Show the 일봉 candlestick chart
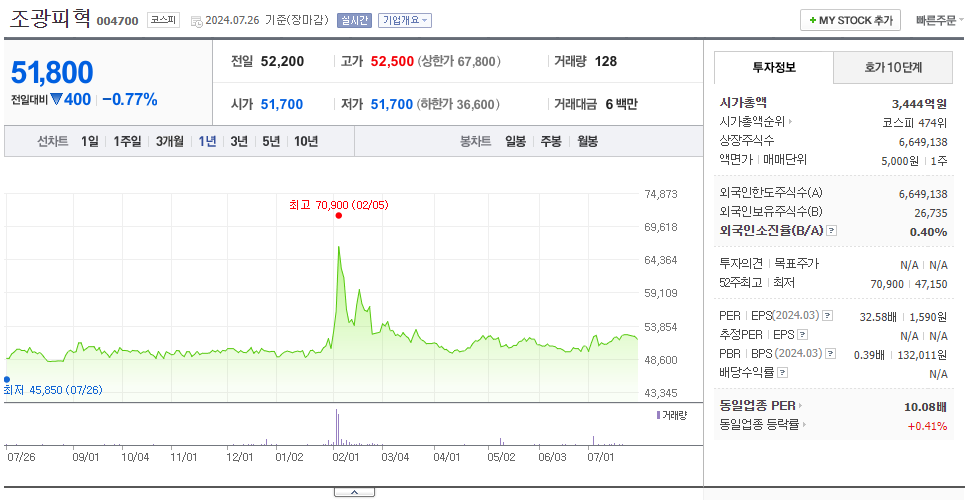 (x=515, y=141)
